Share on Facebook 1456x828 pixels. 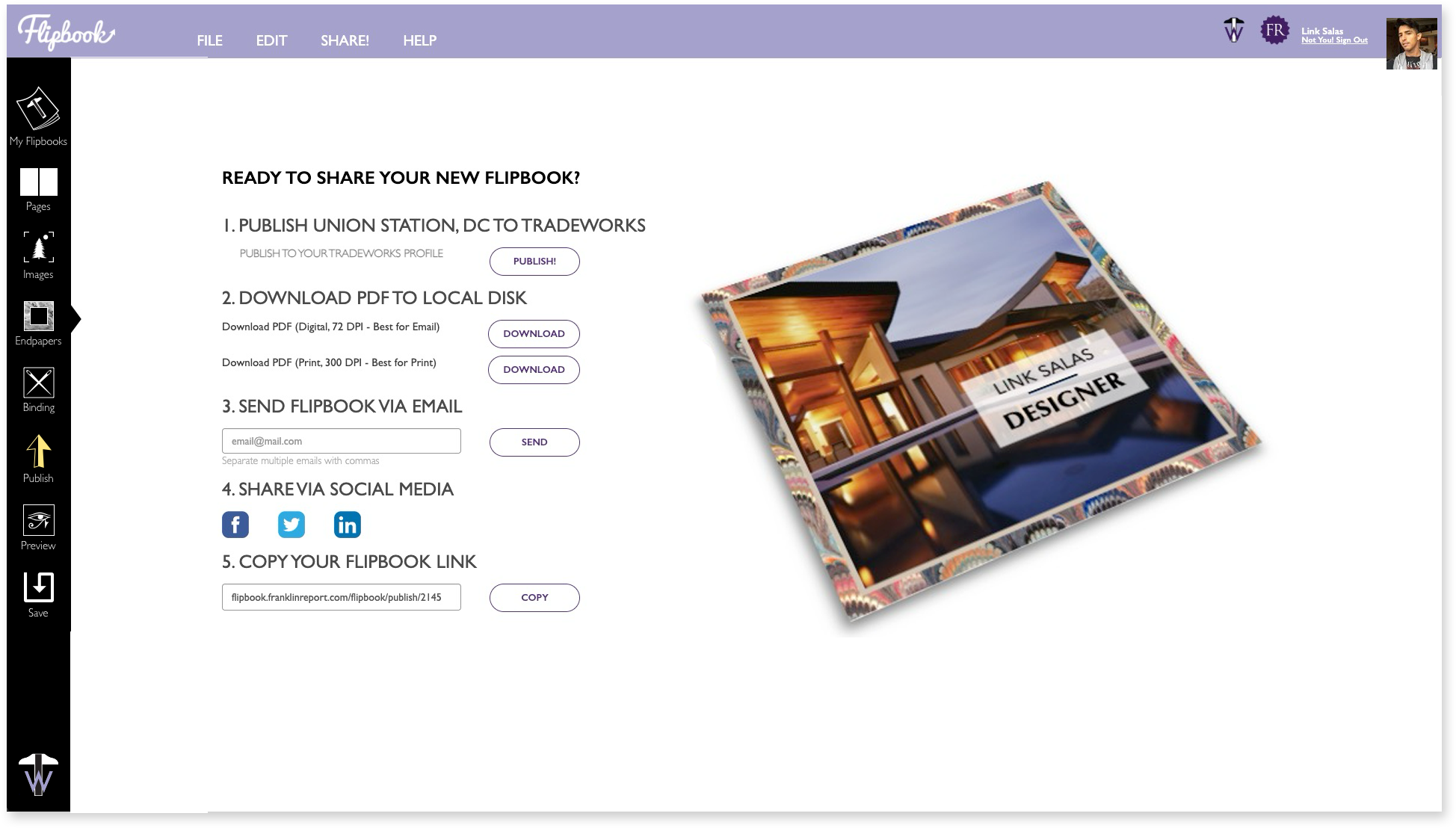pos(235,525)
